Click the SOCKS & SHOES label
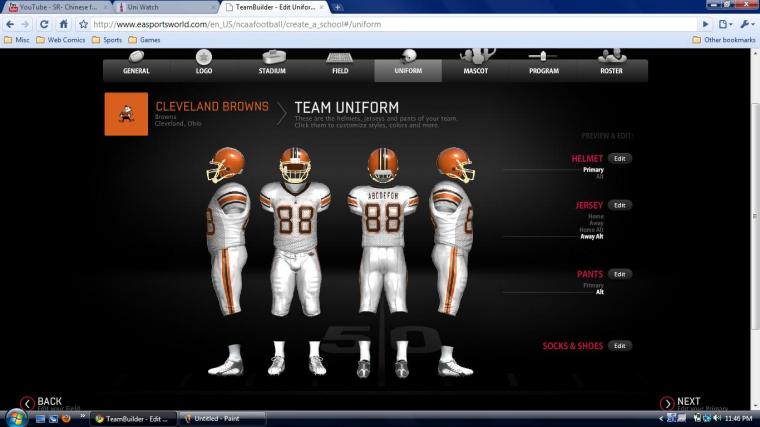760x427 pixels. tap(572, 346)
